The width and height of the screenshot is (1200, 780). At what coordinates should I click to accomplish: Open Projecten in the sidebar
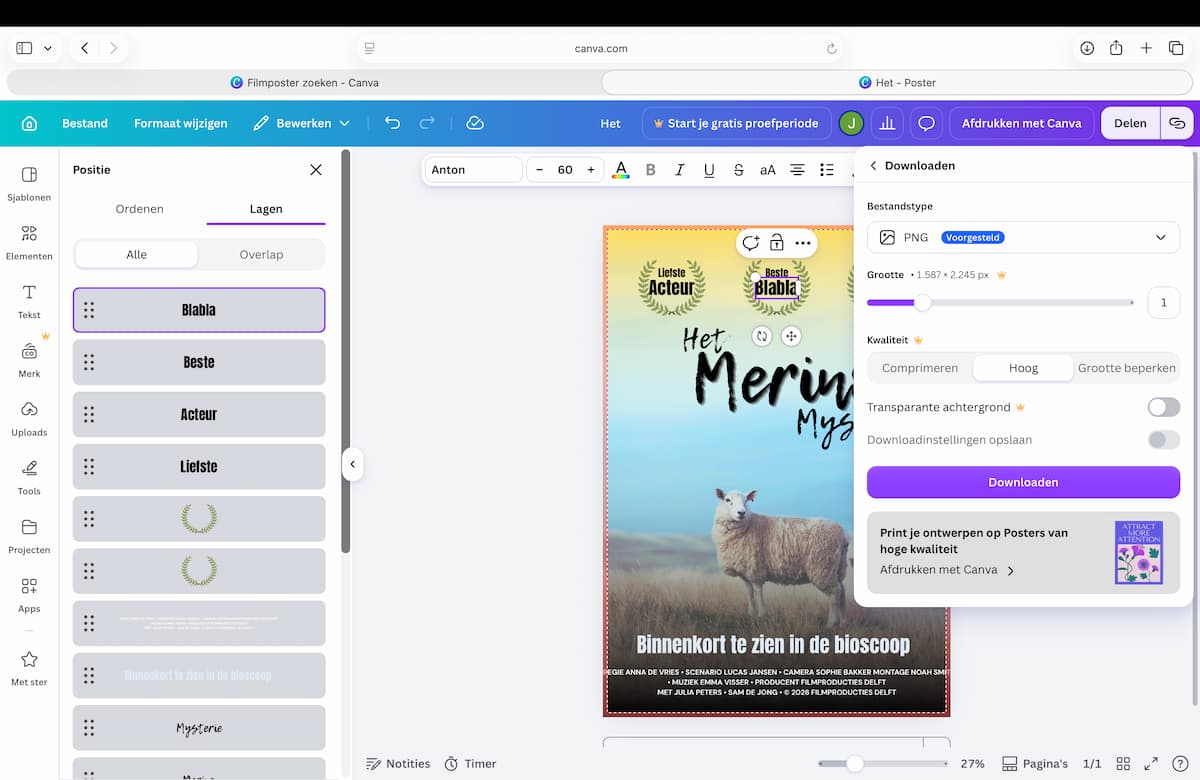pos(29,536)
